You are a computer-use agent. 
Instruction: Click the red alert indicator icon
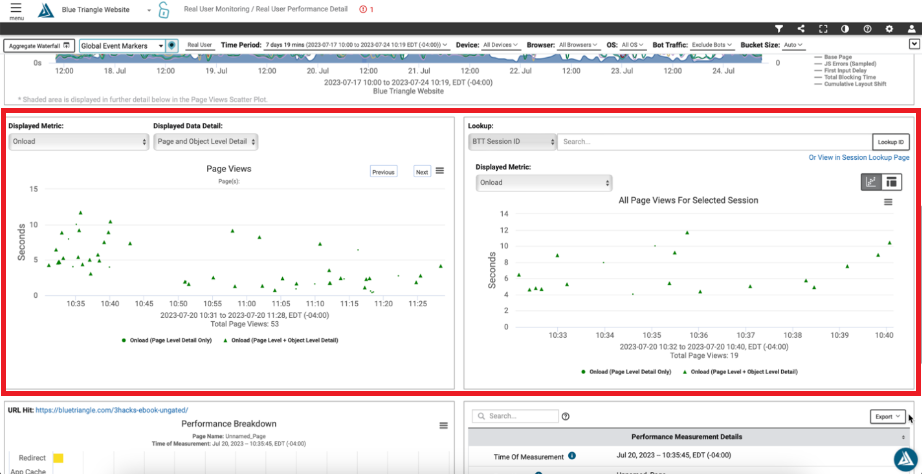[362, 9]
